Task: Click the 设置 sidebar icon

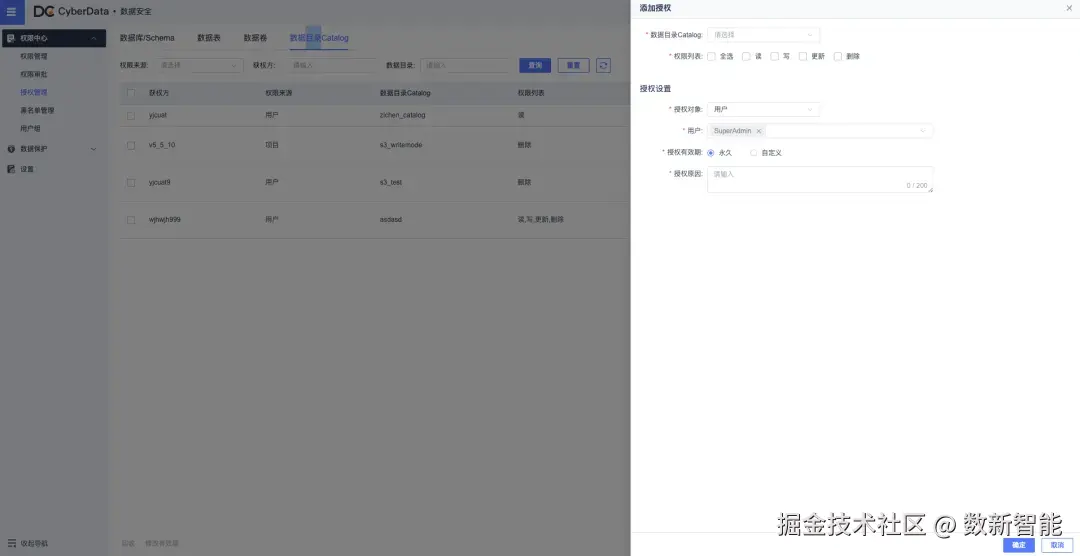Action: tap(11, 169)
